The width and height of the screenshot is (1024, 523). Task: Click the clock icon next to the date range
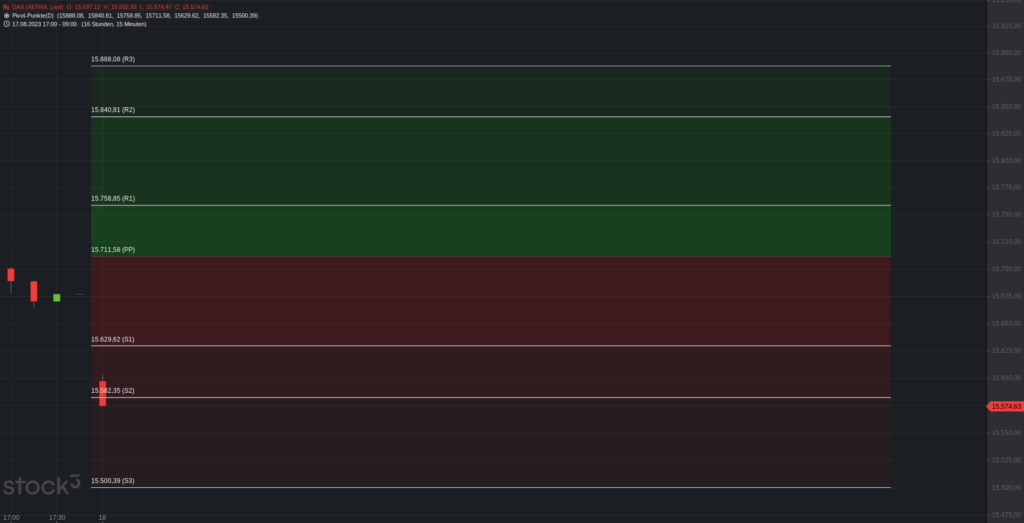click(6, 24)
